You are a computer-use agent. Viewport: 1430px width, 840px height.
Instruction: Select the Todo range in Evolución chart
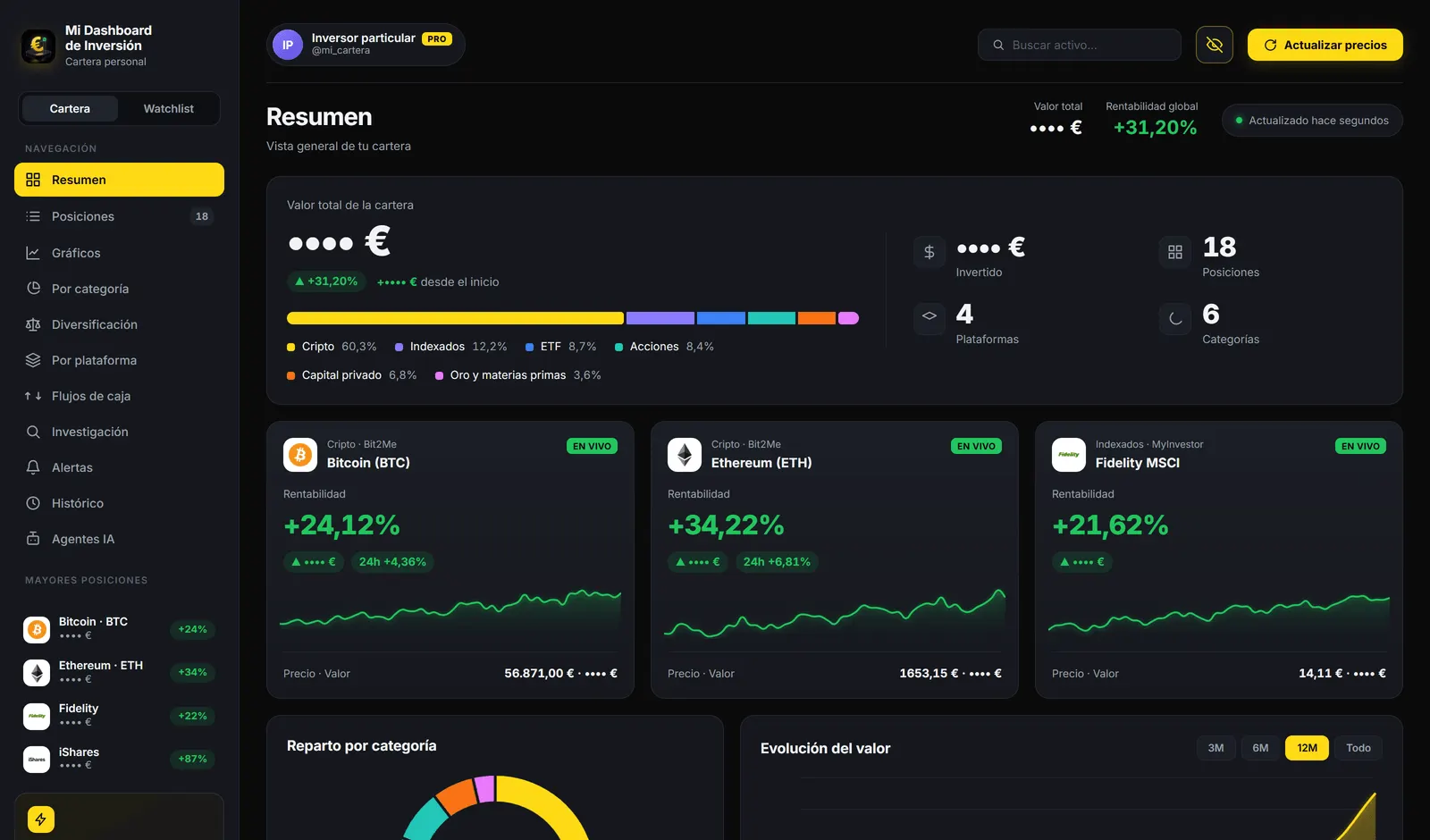coord(1358,748)
